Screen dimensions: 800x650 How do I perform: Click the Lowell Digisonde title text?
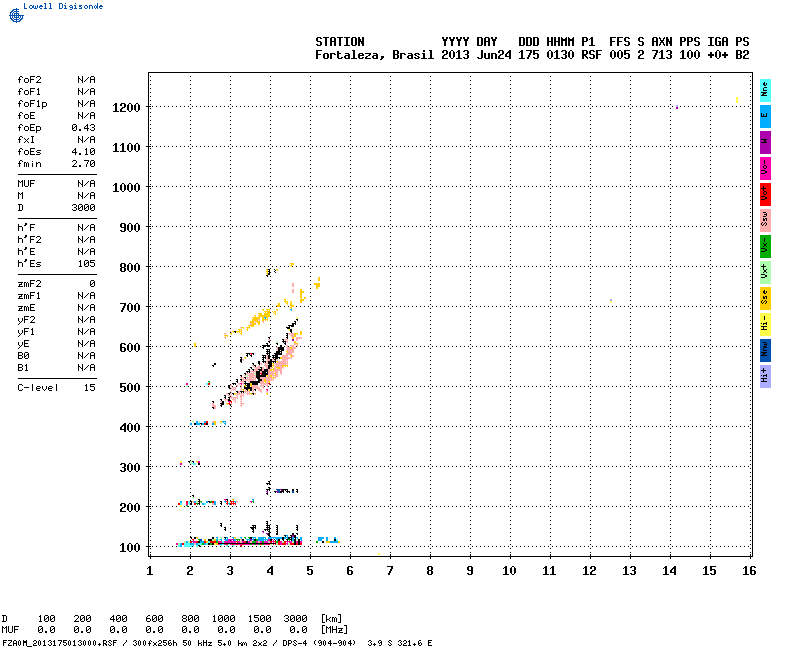tap(63, 6)
